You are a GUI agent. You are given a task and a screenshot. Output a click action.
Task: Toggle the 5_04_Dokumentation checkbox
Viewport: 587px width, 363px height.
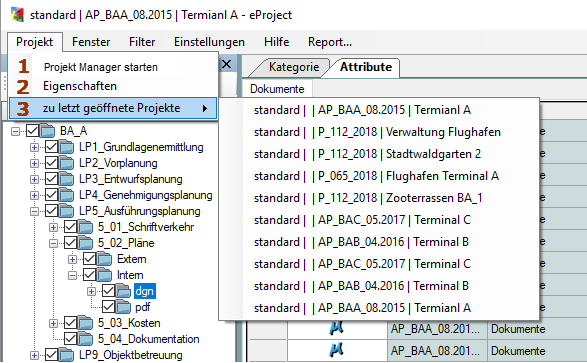tap(70, 339)
